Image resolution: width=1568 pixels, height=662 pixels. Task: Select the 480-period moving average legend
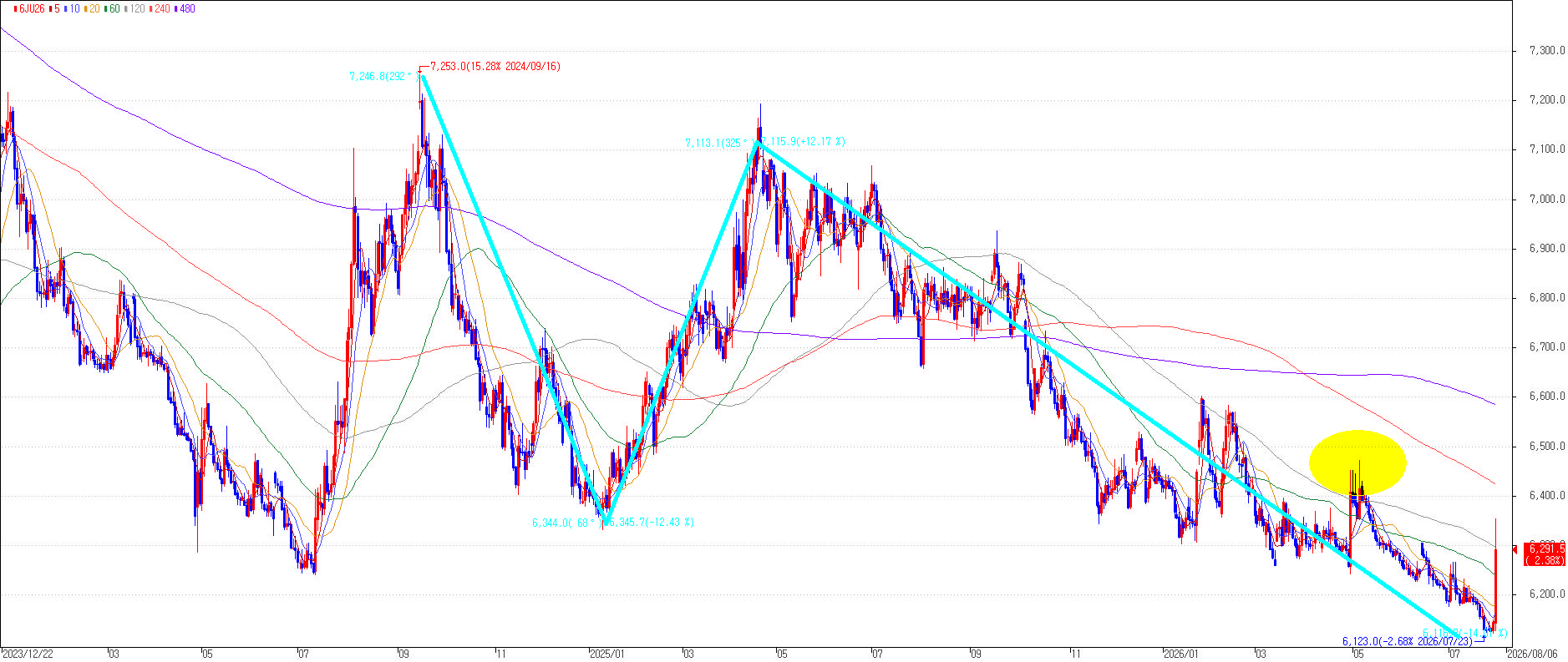pos(185,8)
